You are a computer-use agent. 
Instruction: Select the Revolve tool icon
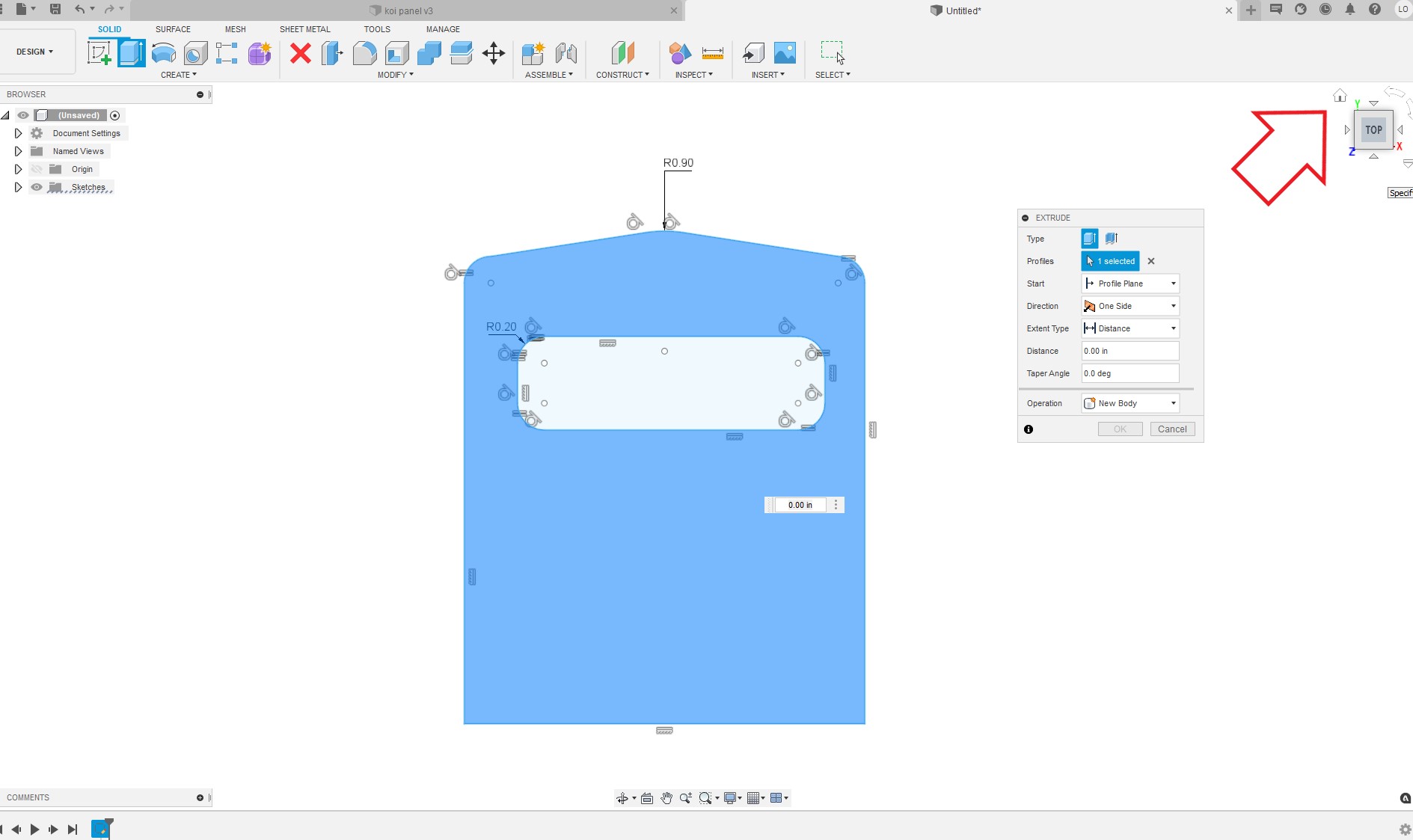coord(163,53)
